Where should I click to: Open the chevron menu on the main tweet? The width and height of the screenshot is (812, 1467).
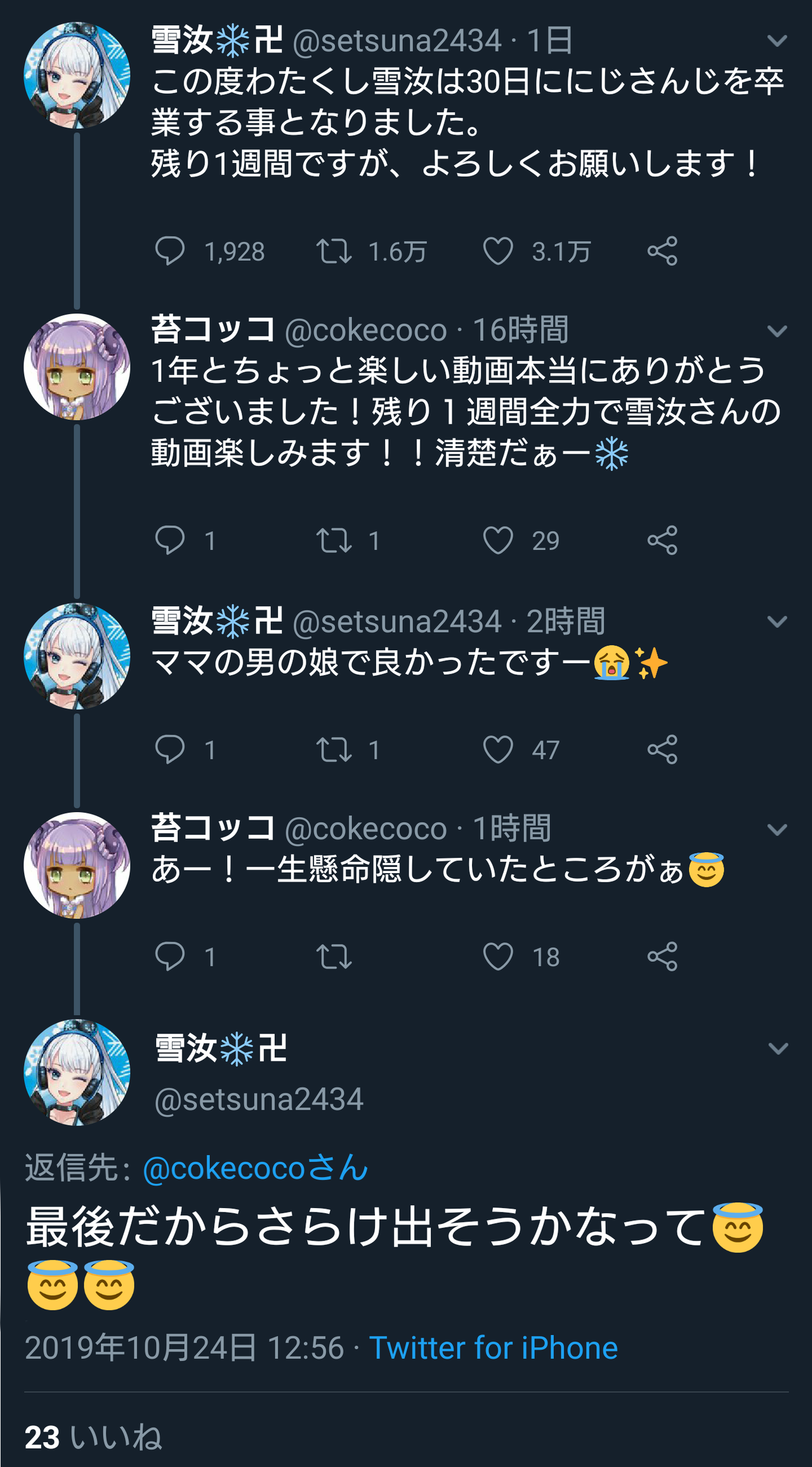(778, 1049)
